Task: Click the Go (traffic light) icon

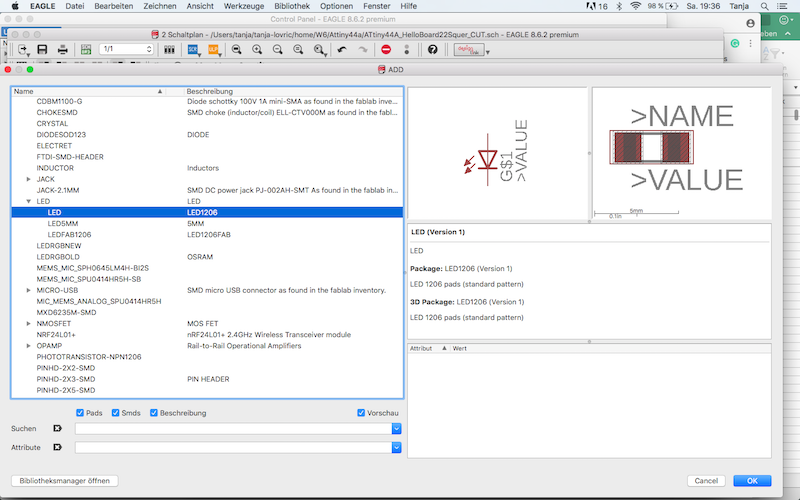Action: [x=407, y=49]
